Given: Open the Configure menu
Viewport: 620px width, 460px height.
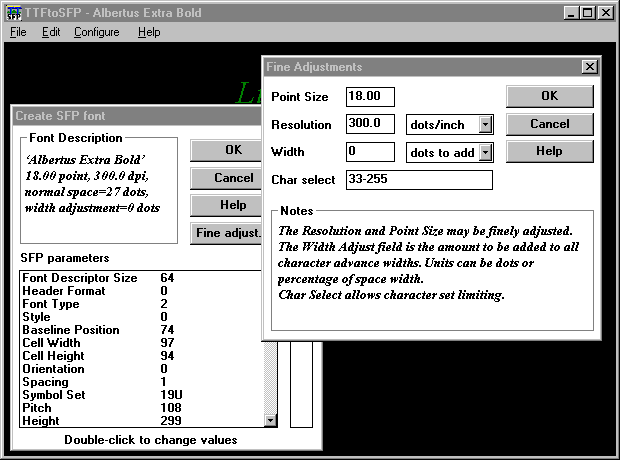Looking at the screenshot, I should point(96,32).
